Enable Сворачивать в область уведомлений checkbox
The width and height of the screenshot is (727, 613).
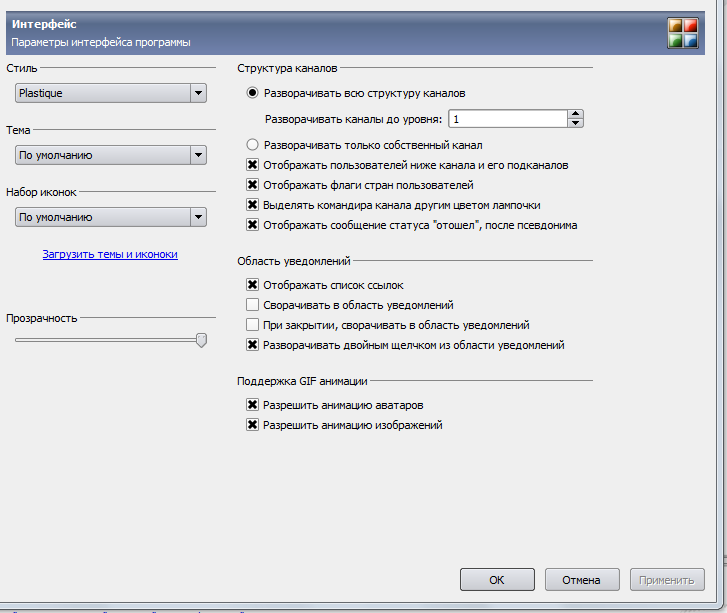coord(253,305)
